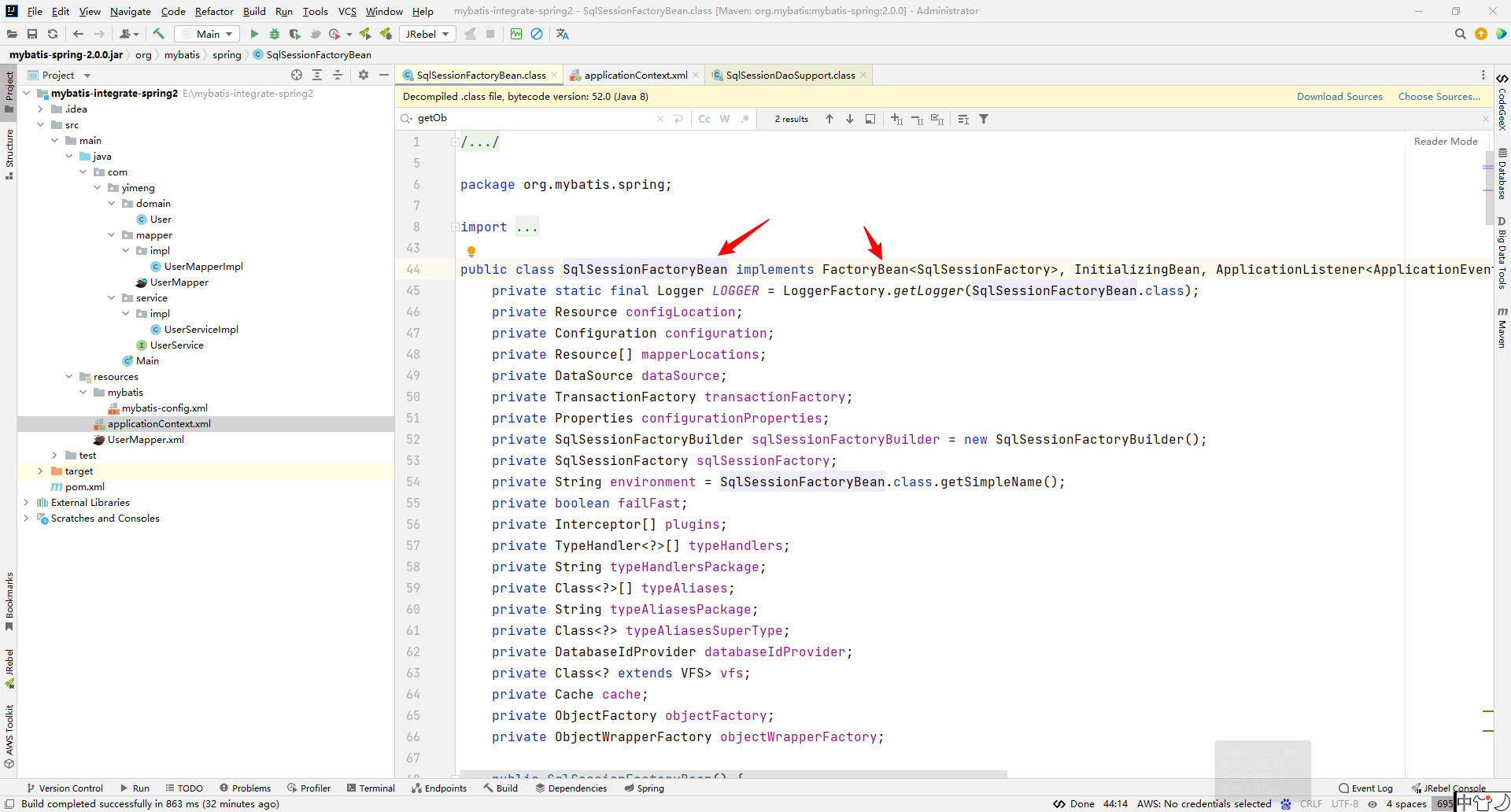This screenshot has height=812, width=1511.
Task: Toggle Reader Mode in the editor
Action: coord(1446,141)
